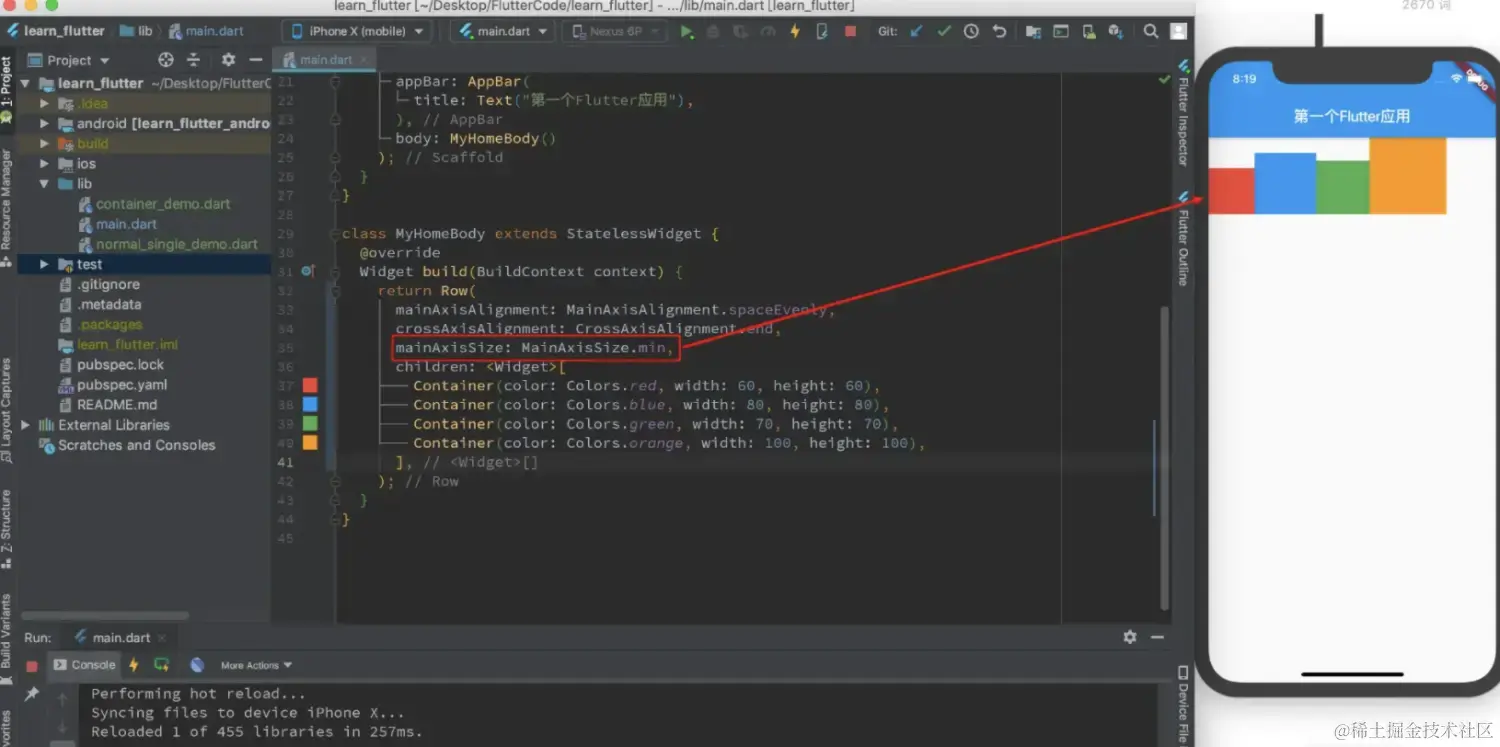Open the Flutter Outline side tab
The height and width of the screenshot is (747, 1500).
tap(1183, 239)
